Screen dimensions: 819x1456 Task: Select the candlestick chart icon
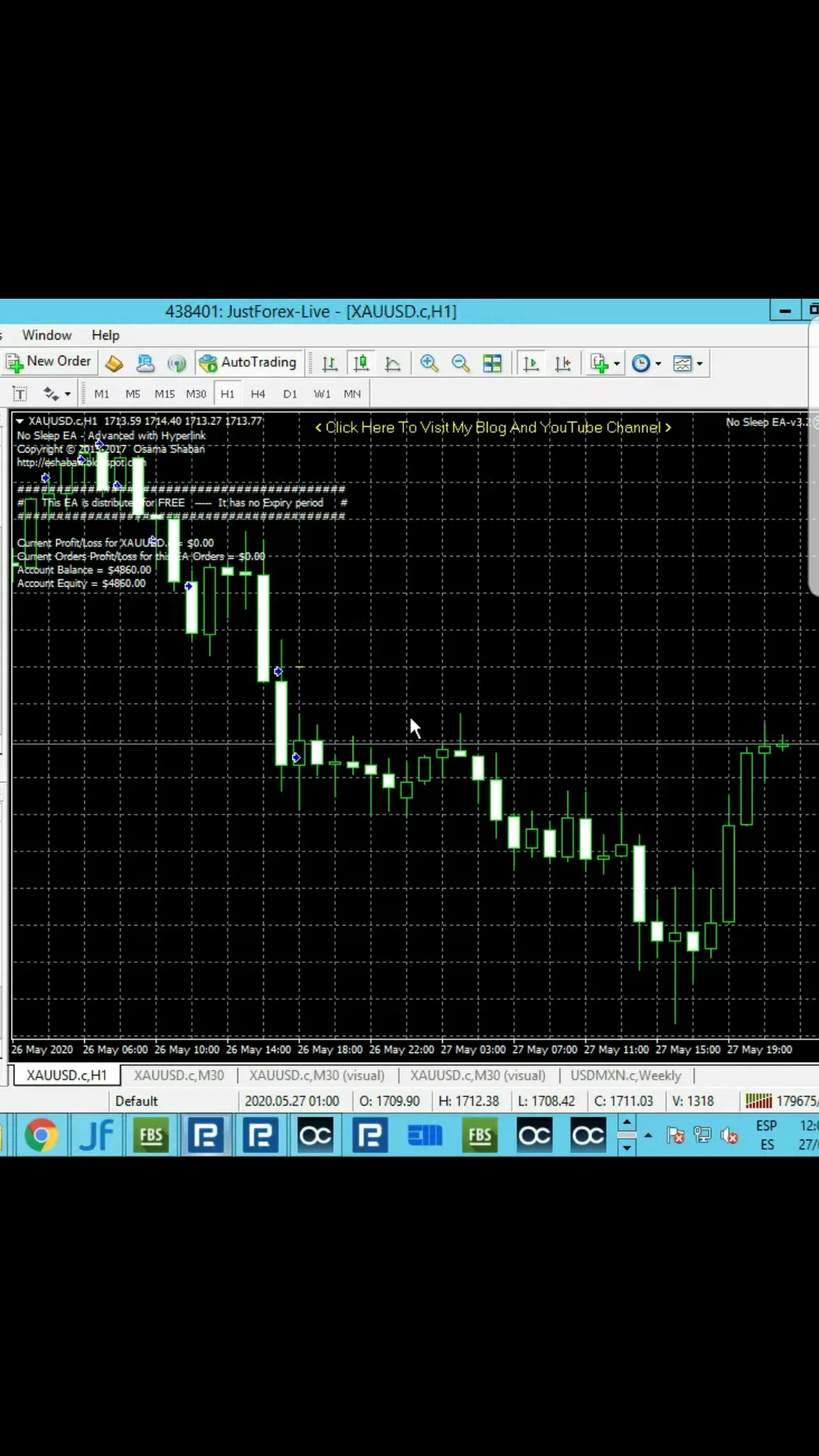click(x=361, y=364)
